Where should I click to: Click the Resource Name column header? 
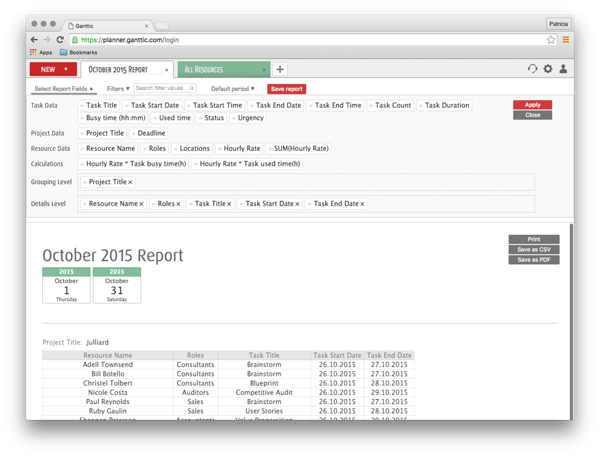108,355
